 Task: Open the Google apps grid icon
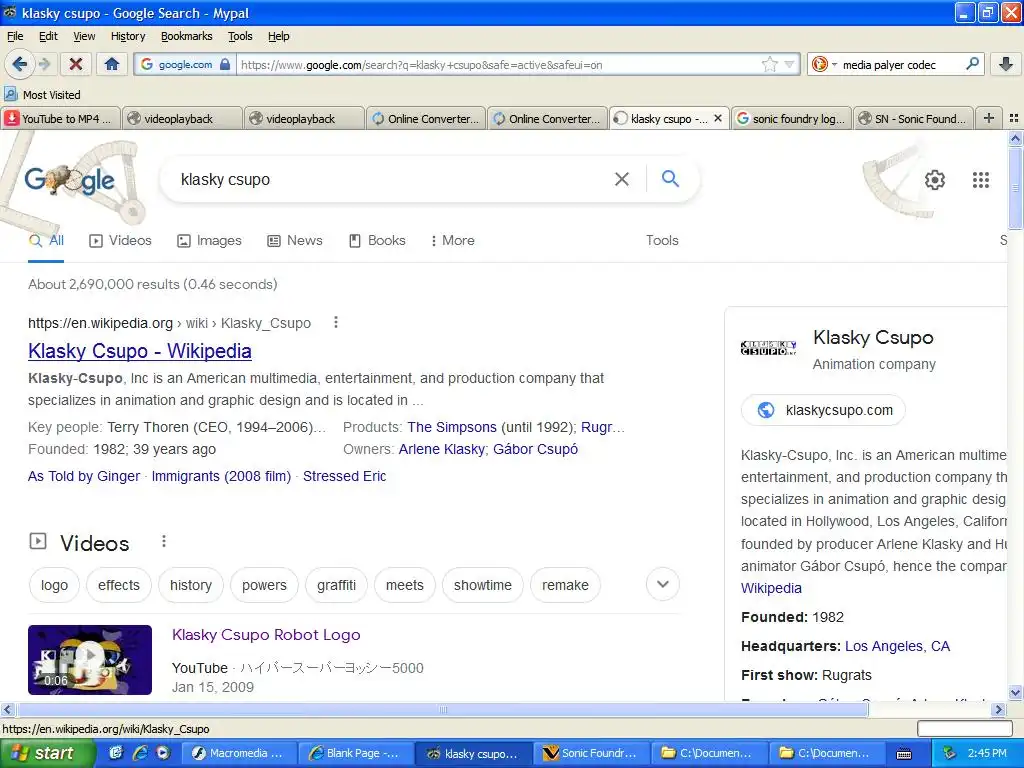tap(981, 180)
